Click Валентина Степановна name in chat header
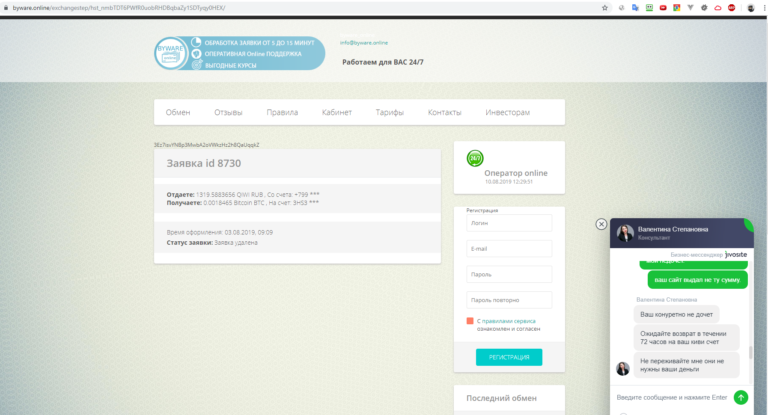This screenshot has width=768, height=415. click(x=672, y=229)
